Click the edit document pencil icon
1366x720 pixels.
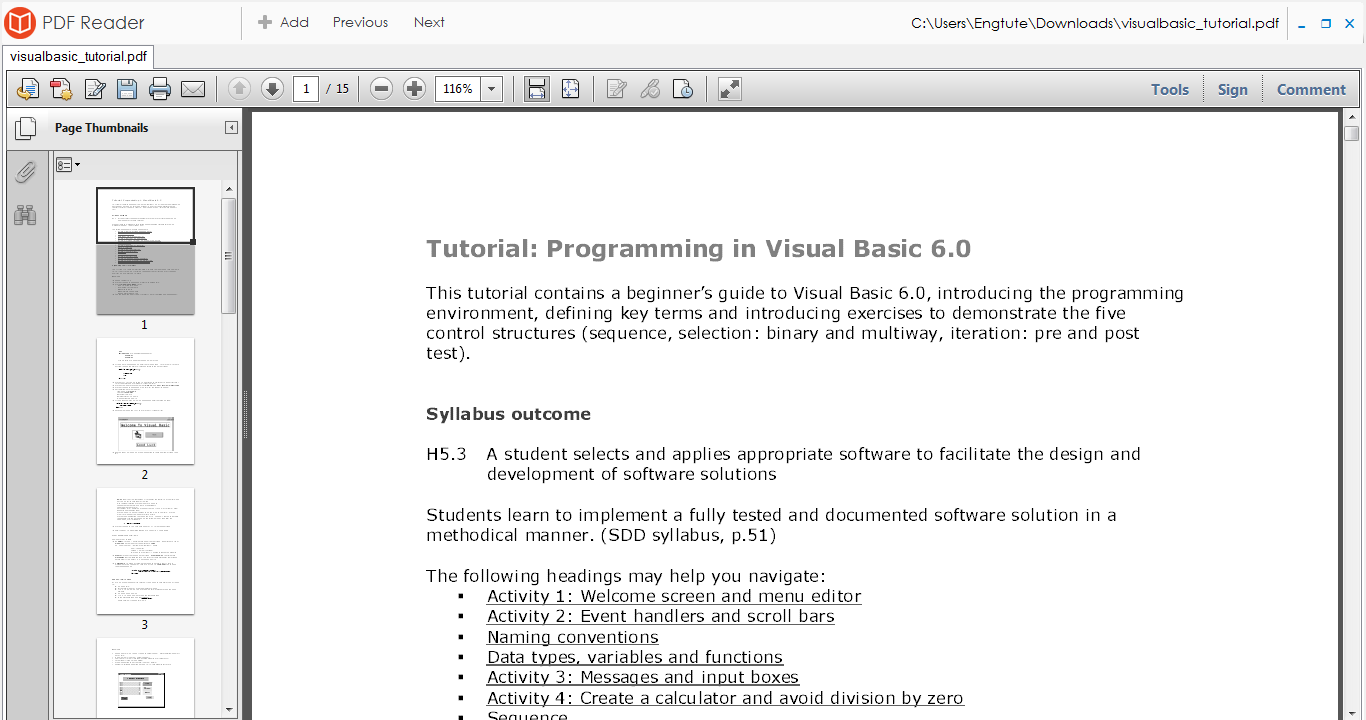click(95, 90)
